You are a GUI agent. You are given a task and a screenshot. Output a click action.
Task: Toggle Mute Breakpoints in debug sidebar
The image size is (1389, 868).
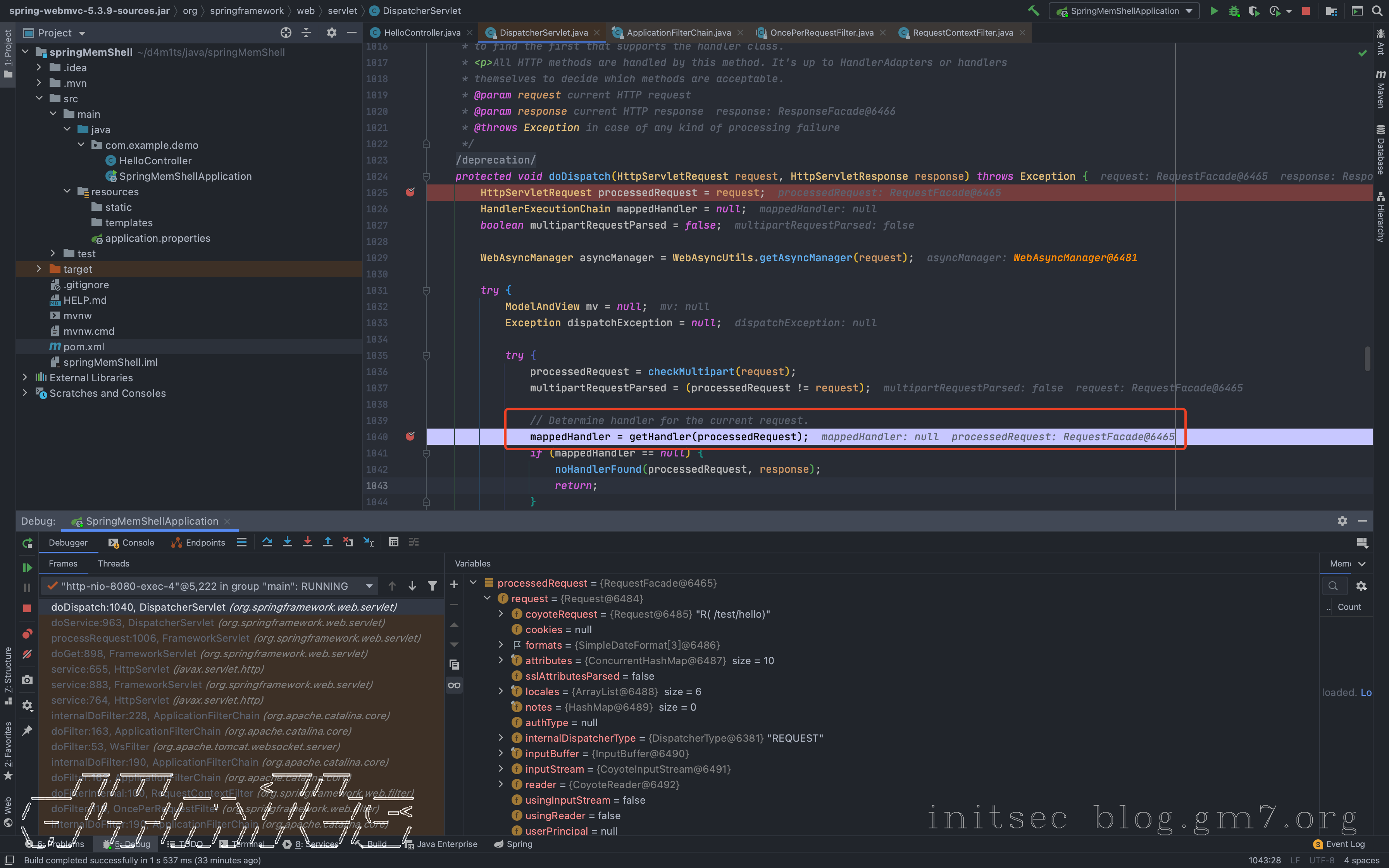27,654
